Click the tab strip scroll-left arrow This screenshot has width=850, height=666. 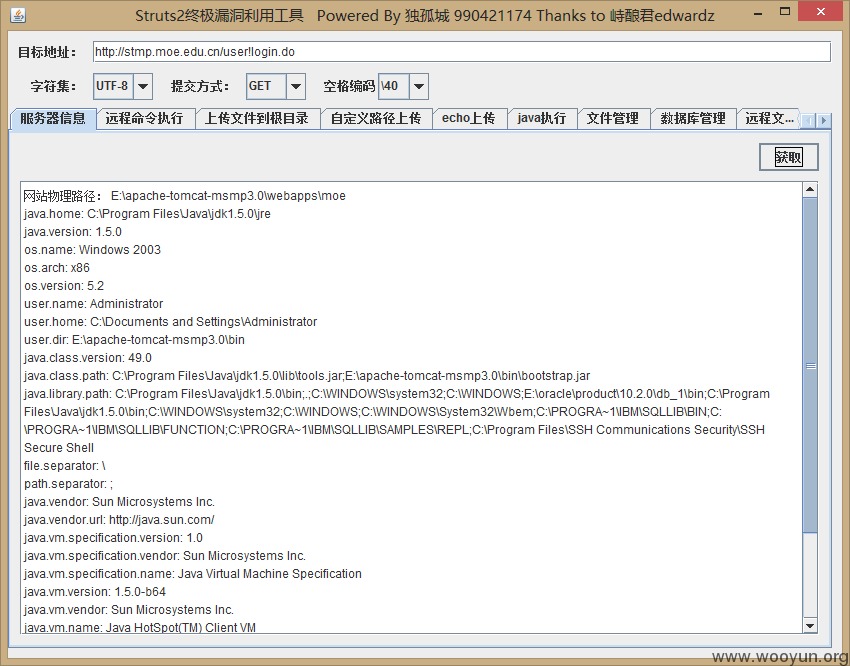[x=809, y=120]
